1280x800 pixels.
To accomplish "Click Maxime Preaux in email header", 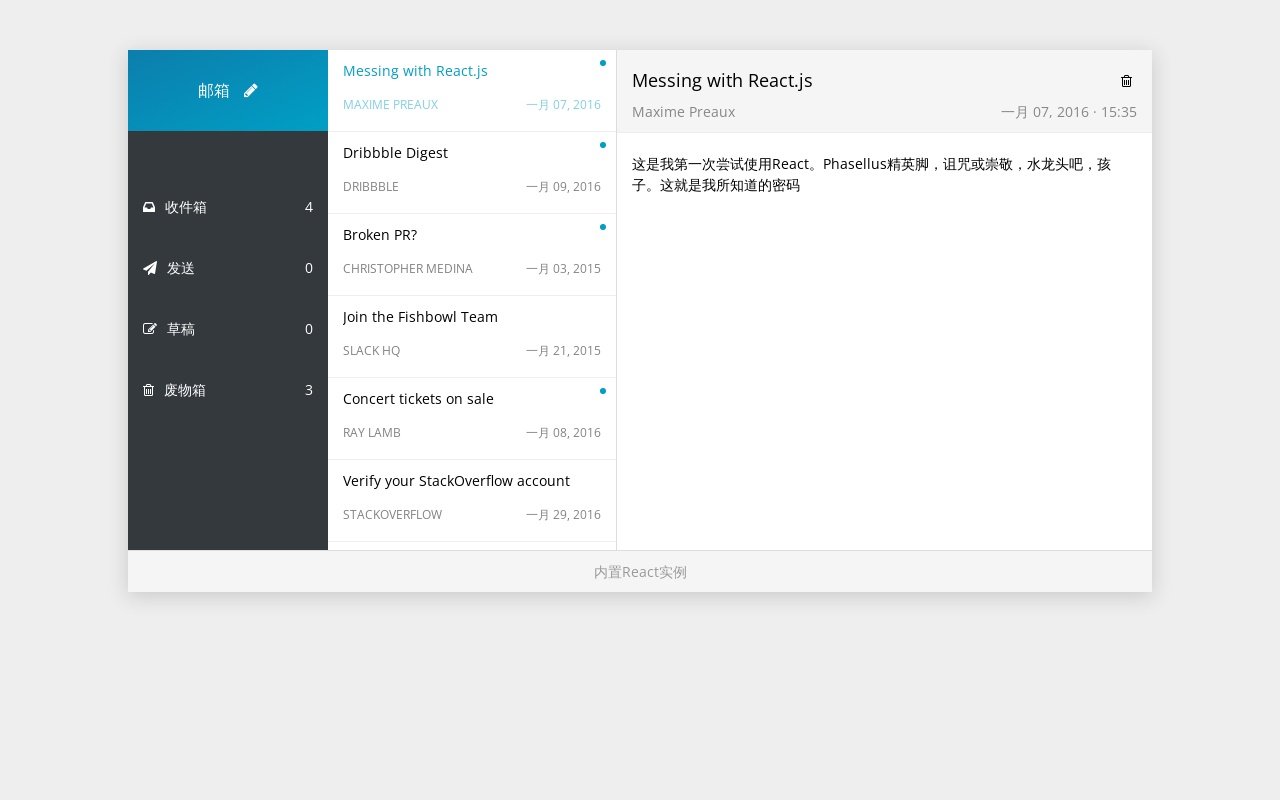I will tap(683, 112).
